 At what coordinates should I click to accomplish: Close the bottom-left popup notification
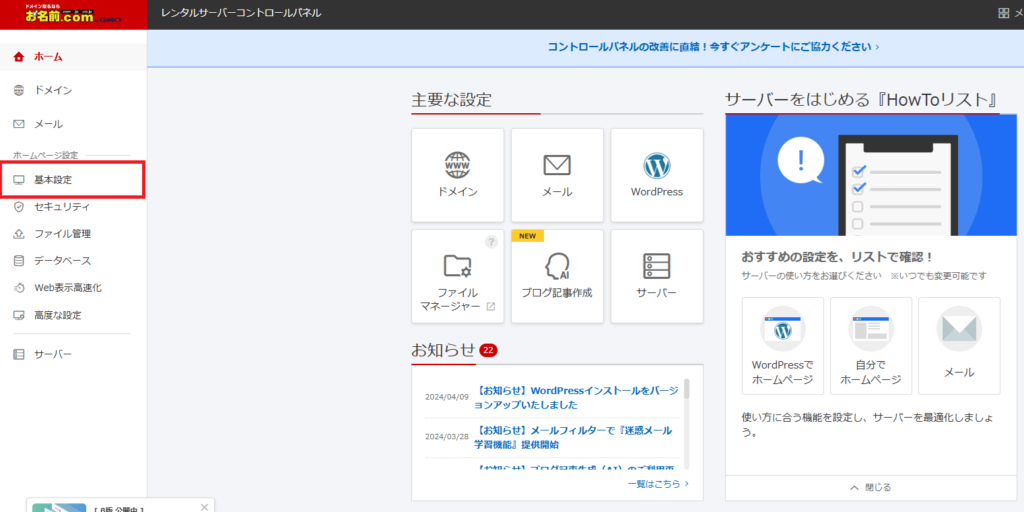point(204,506)
